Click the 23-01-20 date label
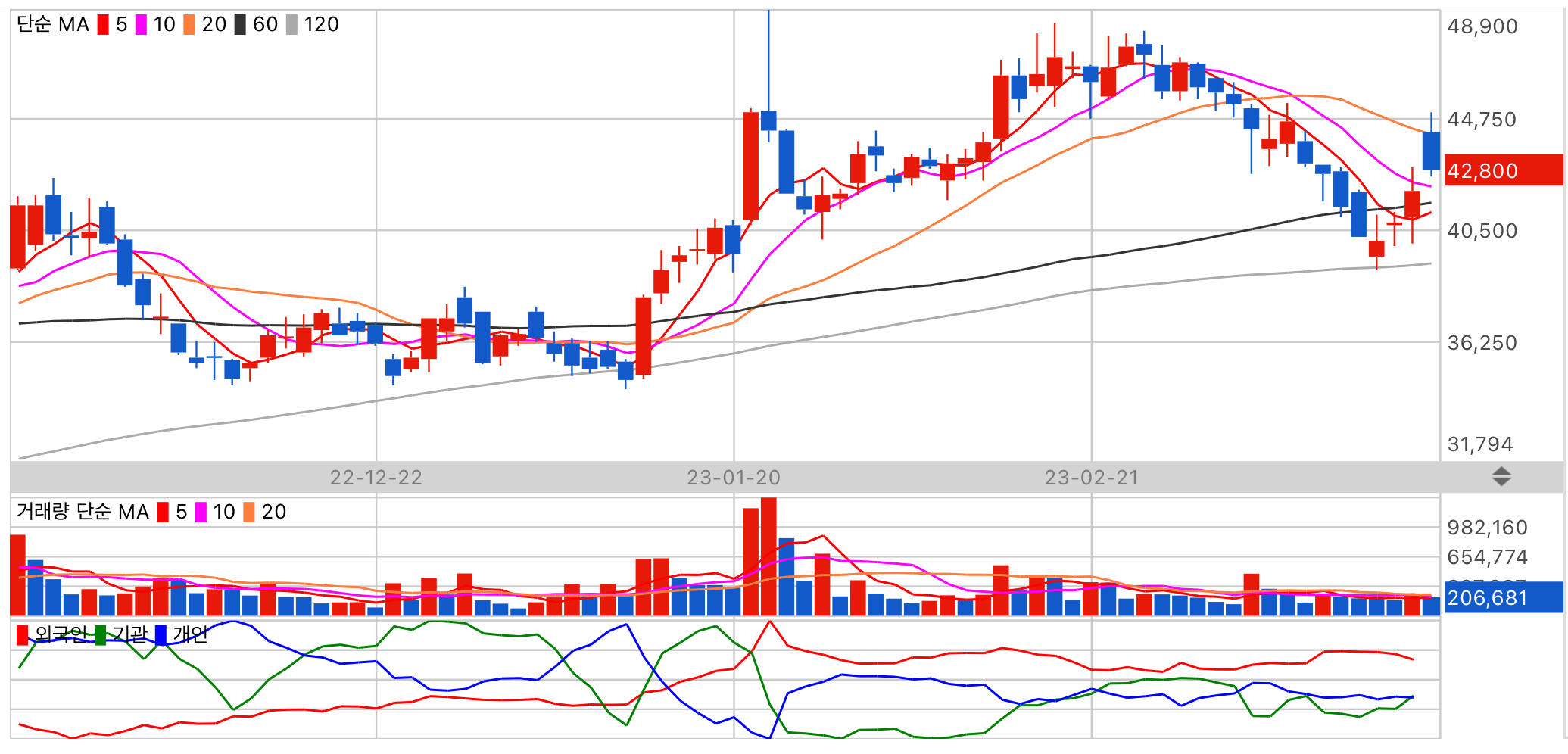The width and height of the screenshot is (1568, 754). pos(734,478)
